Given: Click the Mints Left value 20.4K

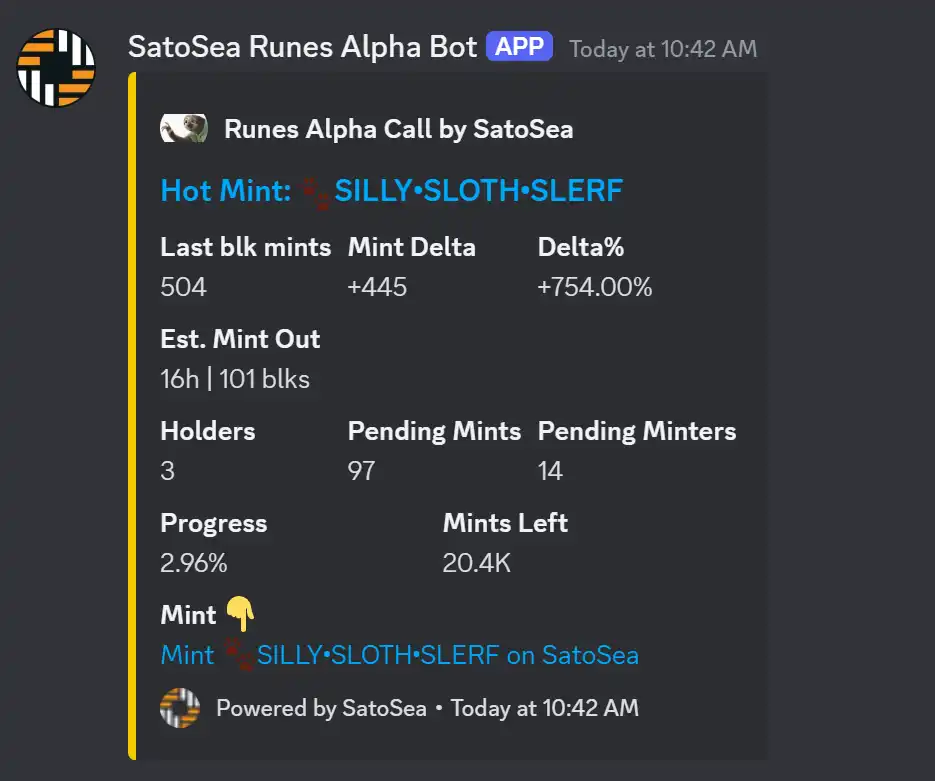Looking at the screenshot, I should pos(476,563).
